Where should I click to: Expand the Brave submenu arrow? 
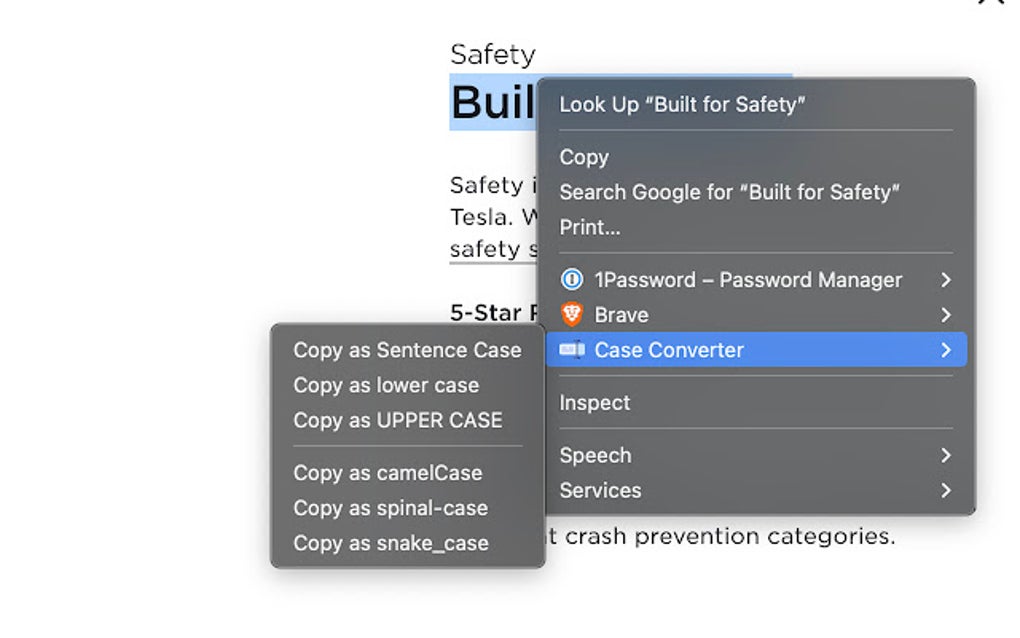945,314
